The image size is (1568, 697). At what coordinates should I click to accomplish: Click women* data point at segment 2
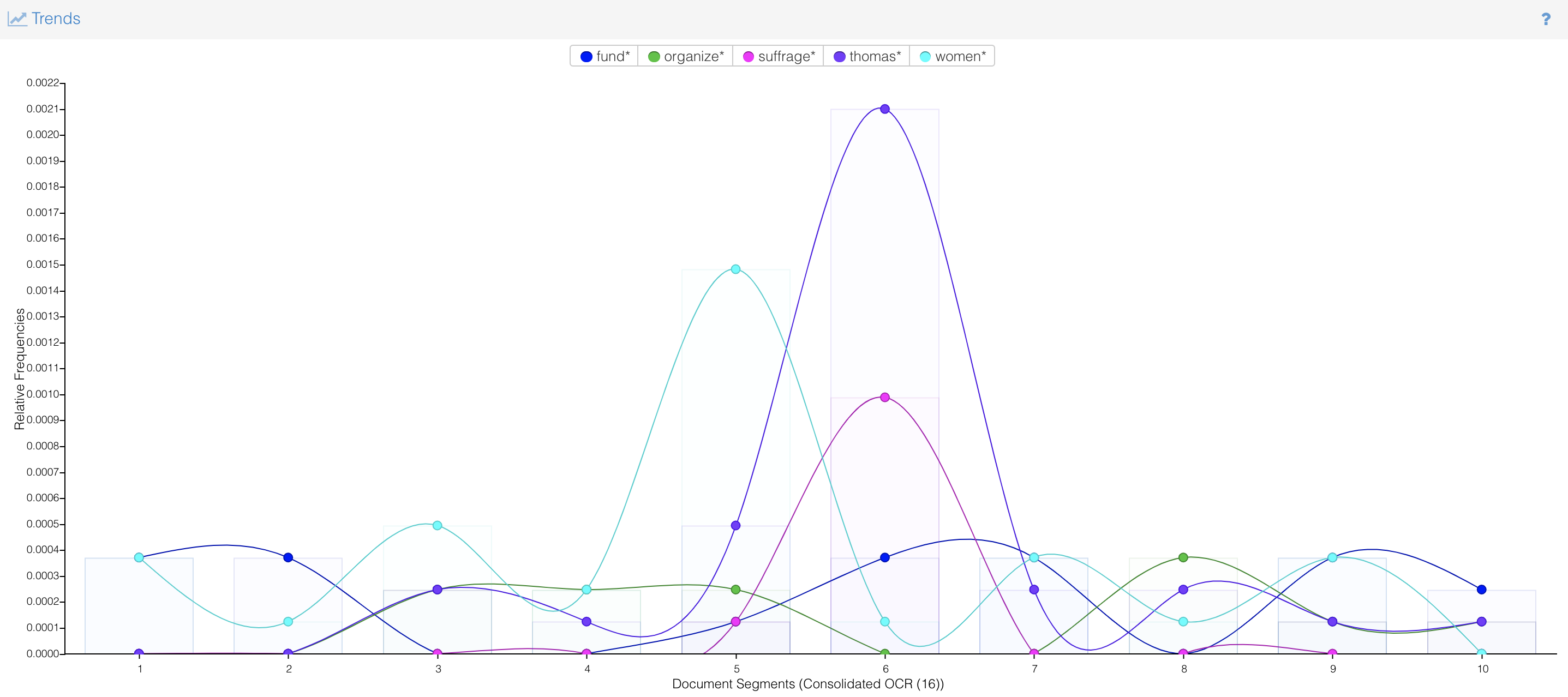(x=288, y=622)
